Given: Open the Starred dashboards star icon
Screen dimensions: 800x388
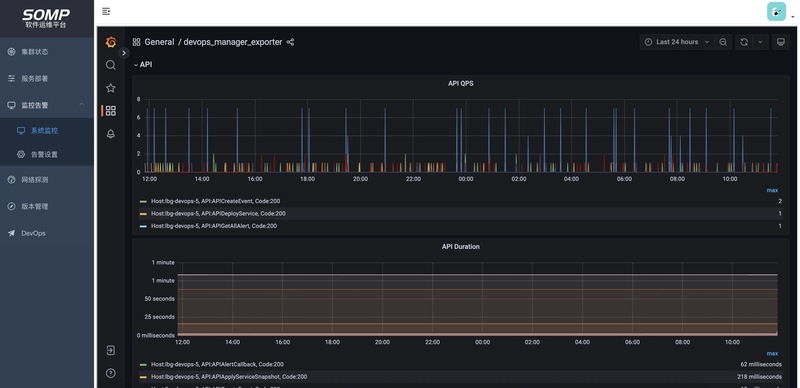Looking at the screenshot, I should click(111, 88).
